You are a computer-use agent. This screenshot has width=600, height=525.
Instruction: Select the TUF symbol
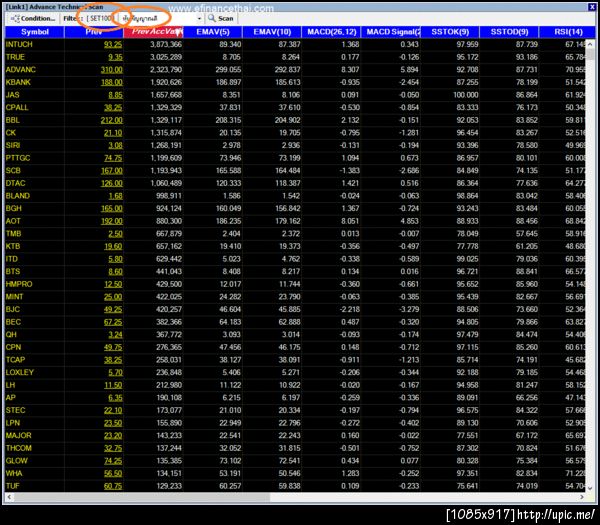(x=12, y=486)
